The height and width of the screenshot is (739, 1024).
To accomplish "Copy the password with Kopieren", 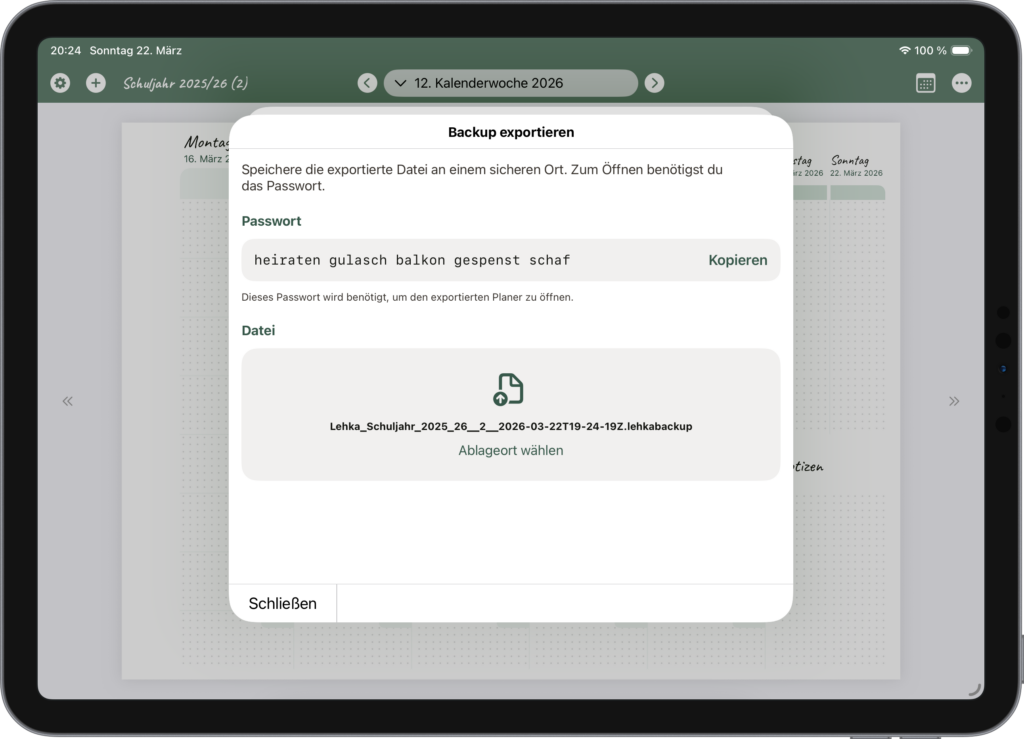I will click(x=737, y=260).
